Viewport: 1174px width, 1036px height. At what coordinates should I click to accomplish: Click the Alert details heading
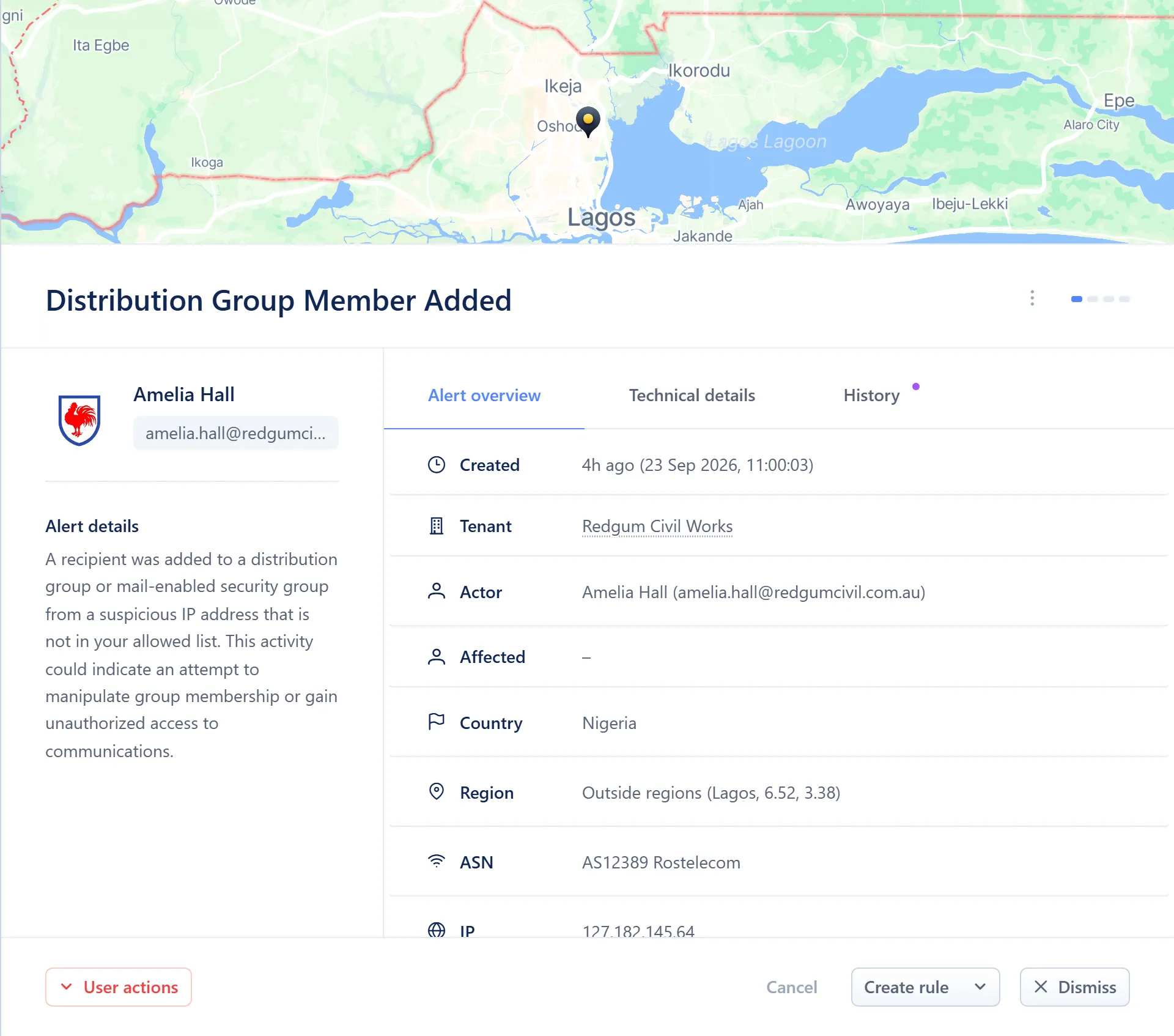[92, 526]
